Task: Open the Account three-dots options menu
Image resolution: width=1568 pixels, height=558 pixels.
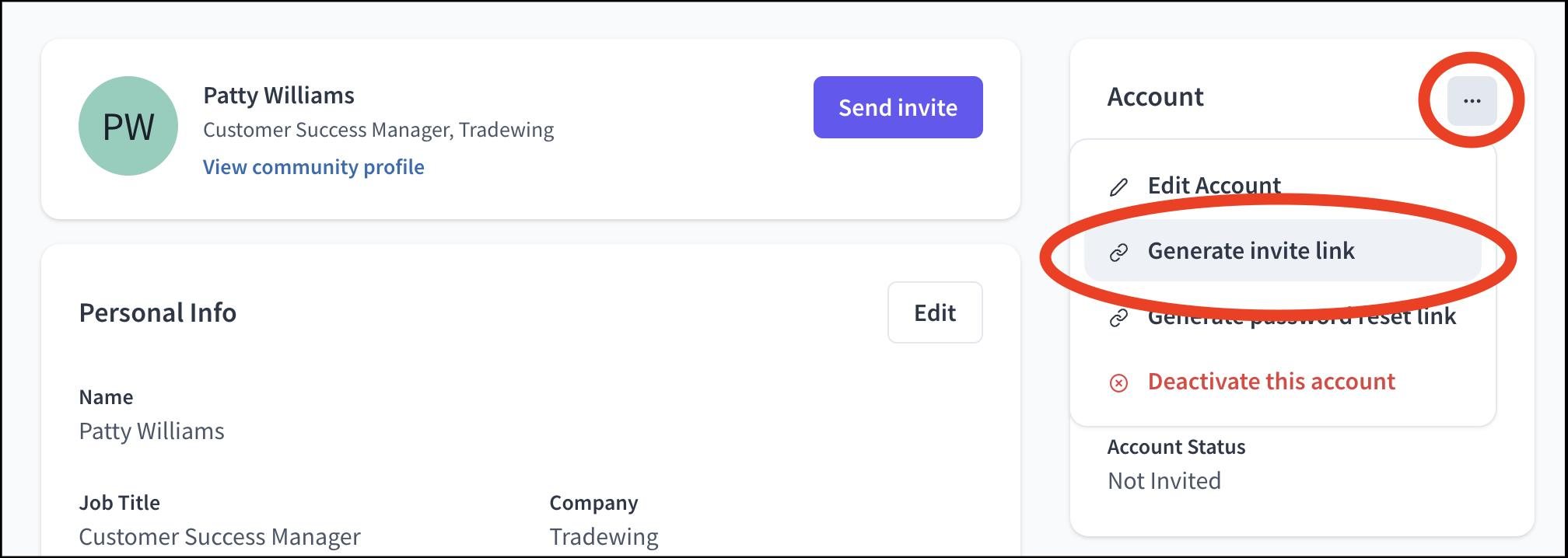Action: pos(1472,101)
